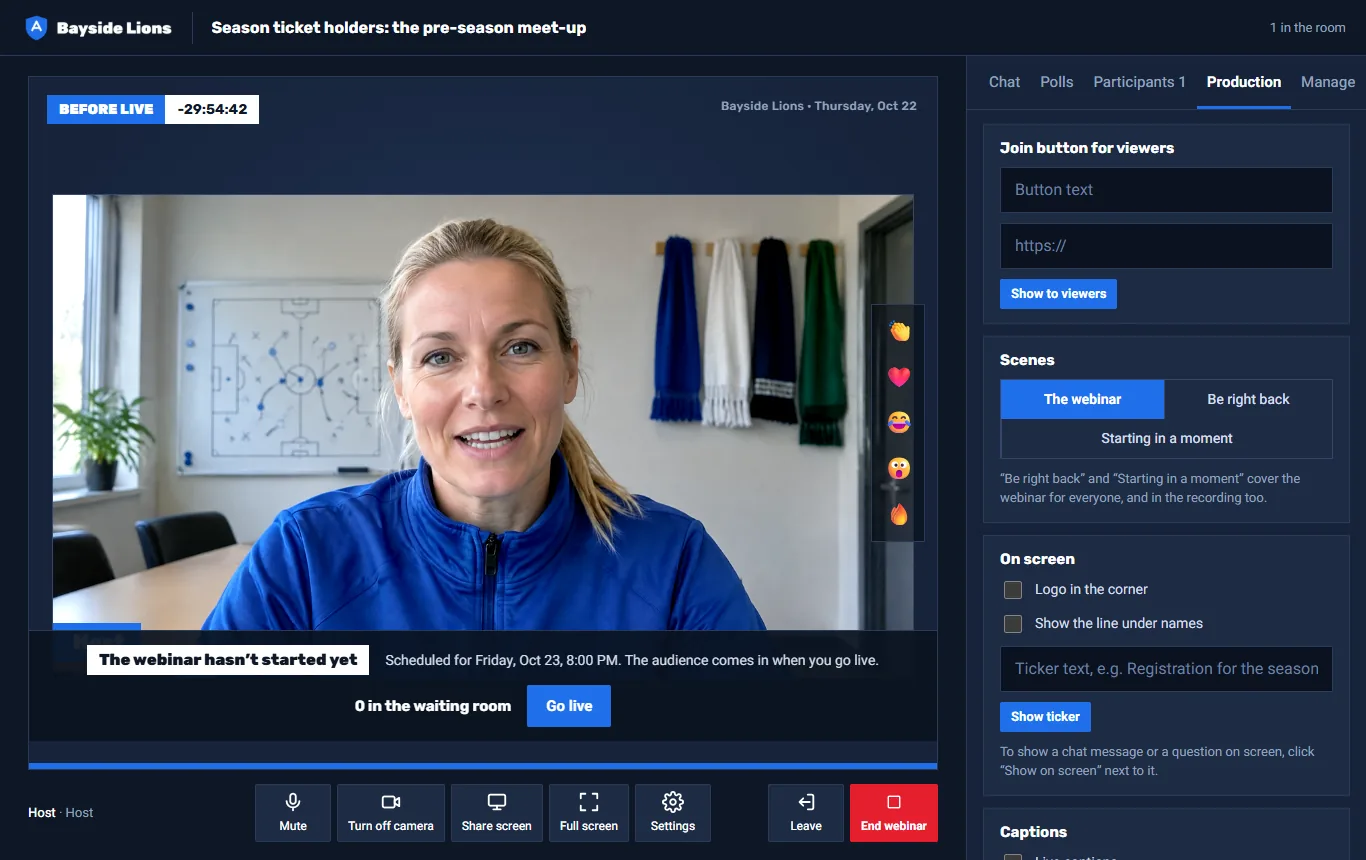Focus the Button text field

tap(1166, 190)
